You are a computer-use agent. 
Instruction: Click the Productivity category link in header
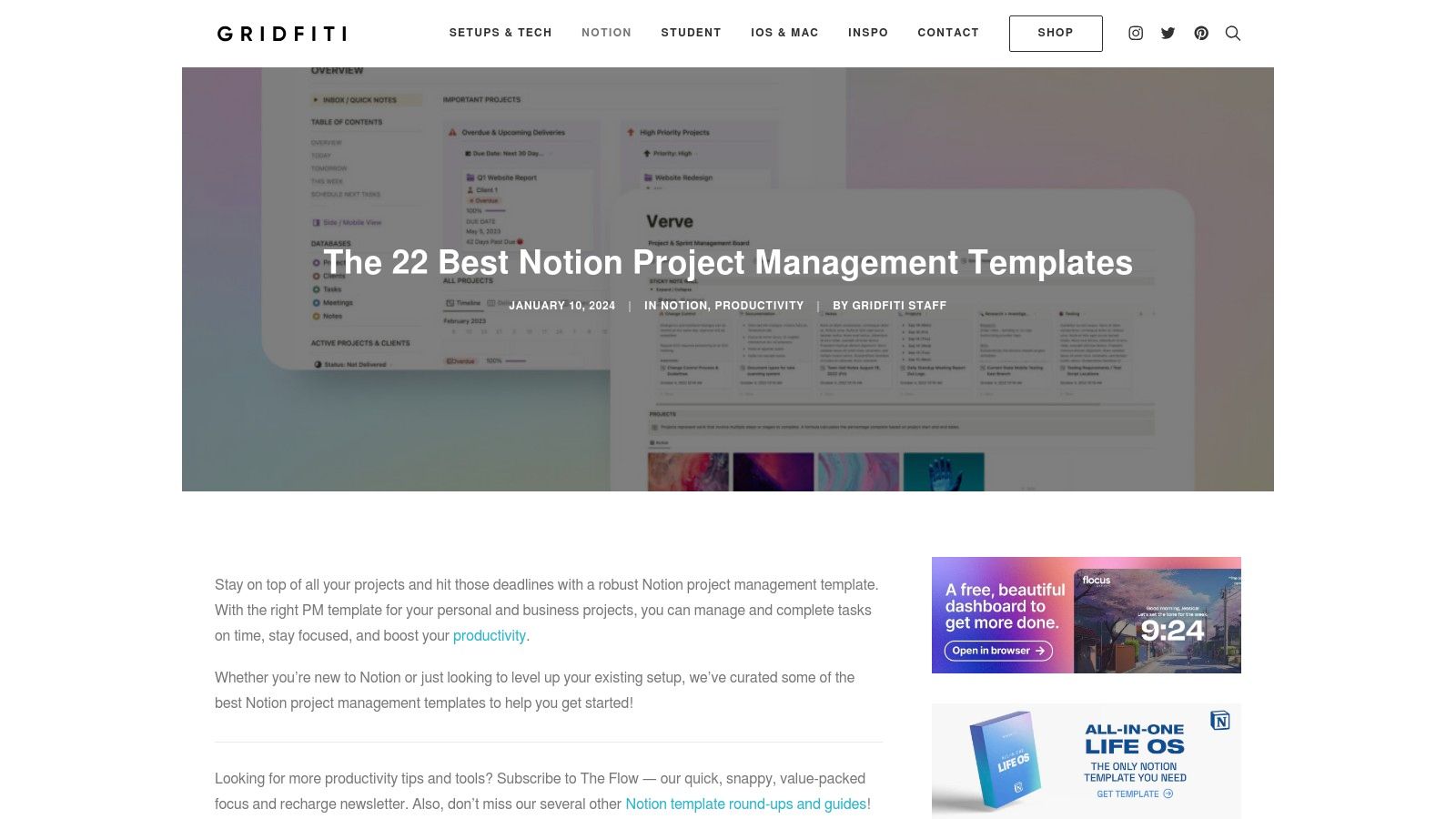759,306
